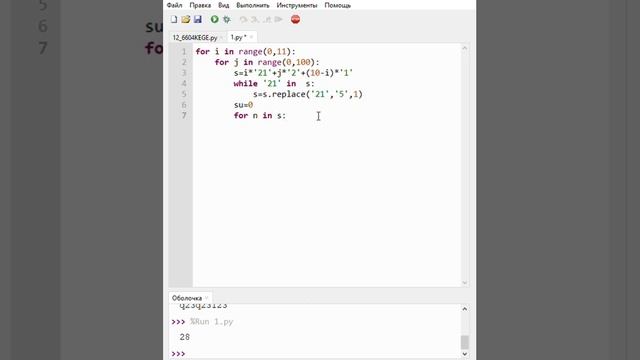The width and height of the screenshot is (640, 360).
Task: Click the 'su=0' line
Action: point(243,105)
